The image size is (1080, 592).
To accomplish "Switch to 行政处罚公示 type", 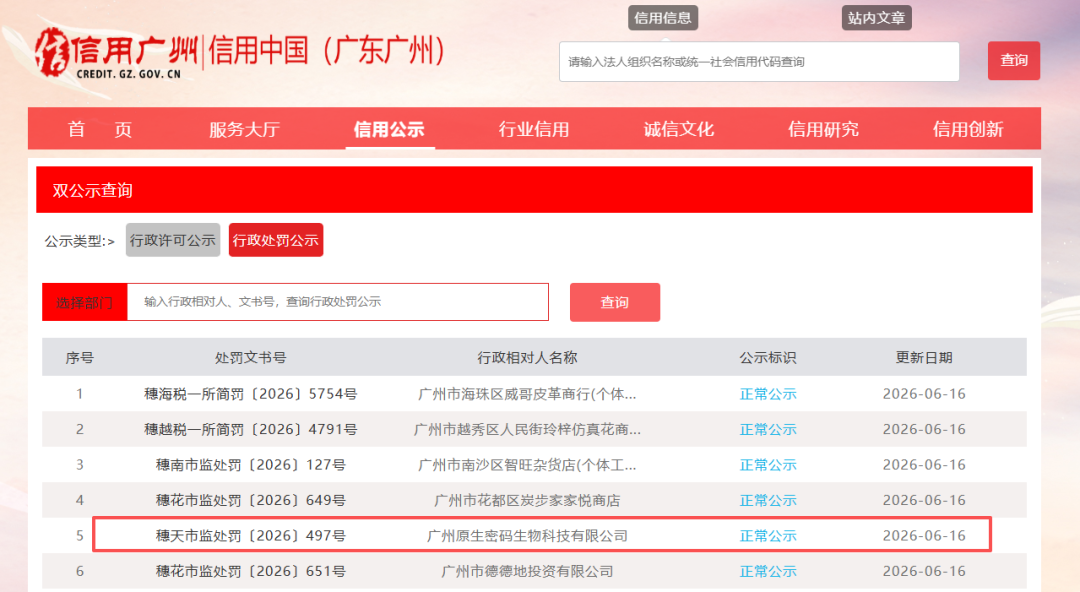I will pos(276,240).
